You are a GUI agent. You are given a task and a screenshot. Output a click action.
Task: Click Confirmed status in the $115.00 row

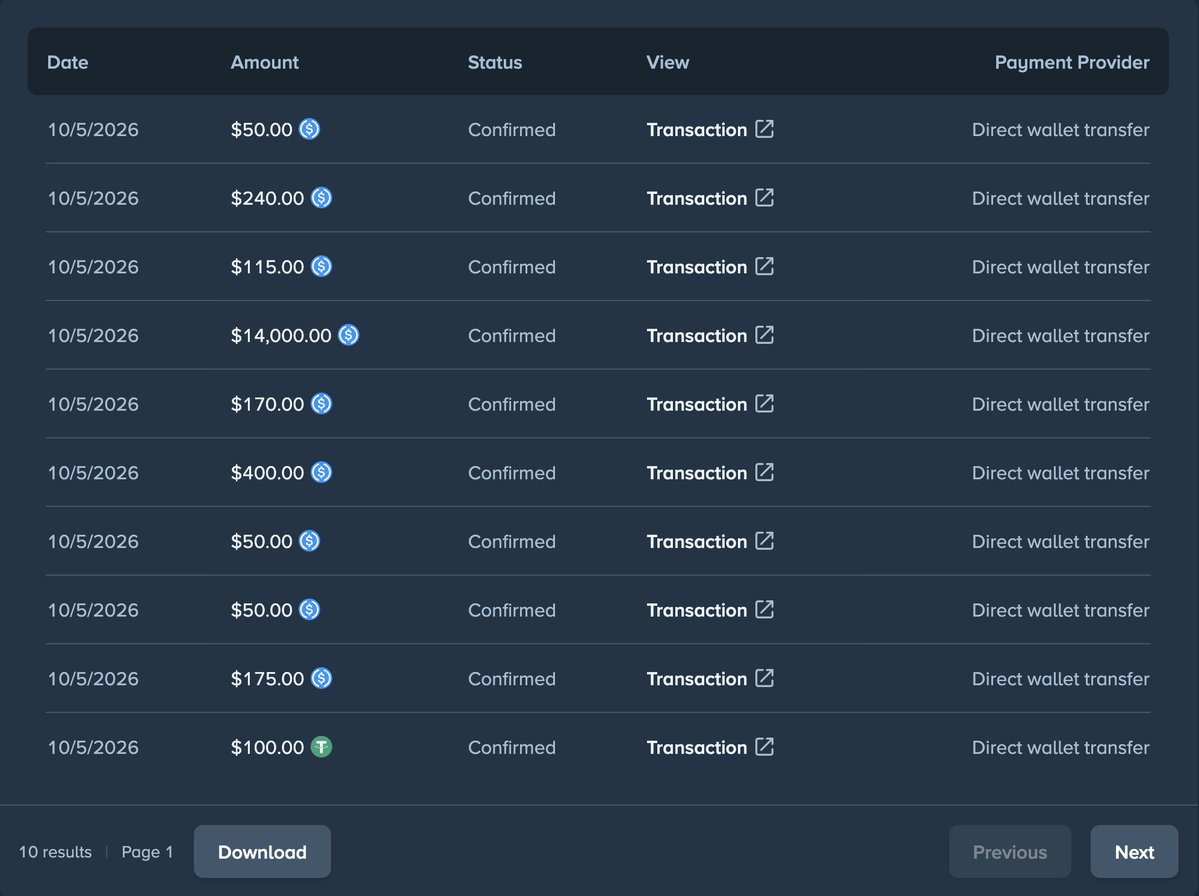[x=512, y=267]
